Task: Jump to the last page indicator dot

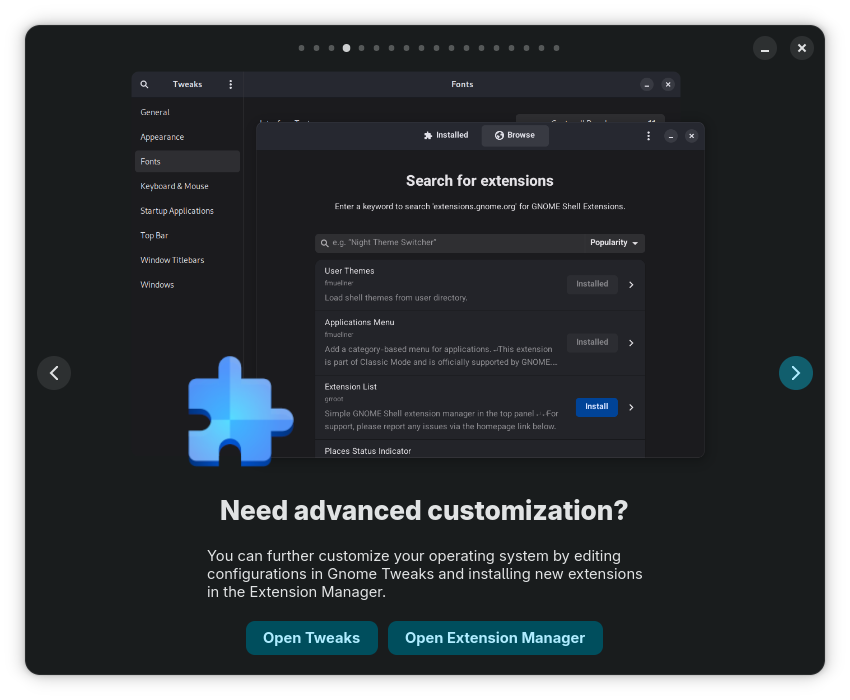Action: pyautogui.click(x=556, y=48)
